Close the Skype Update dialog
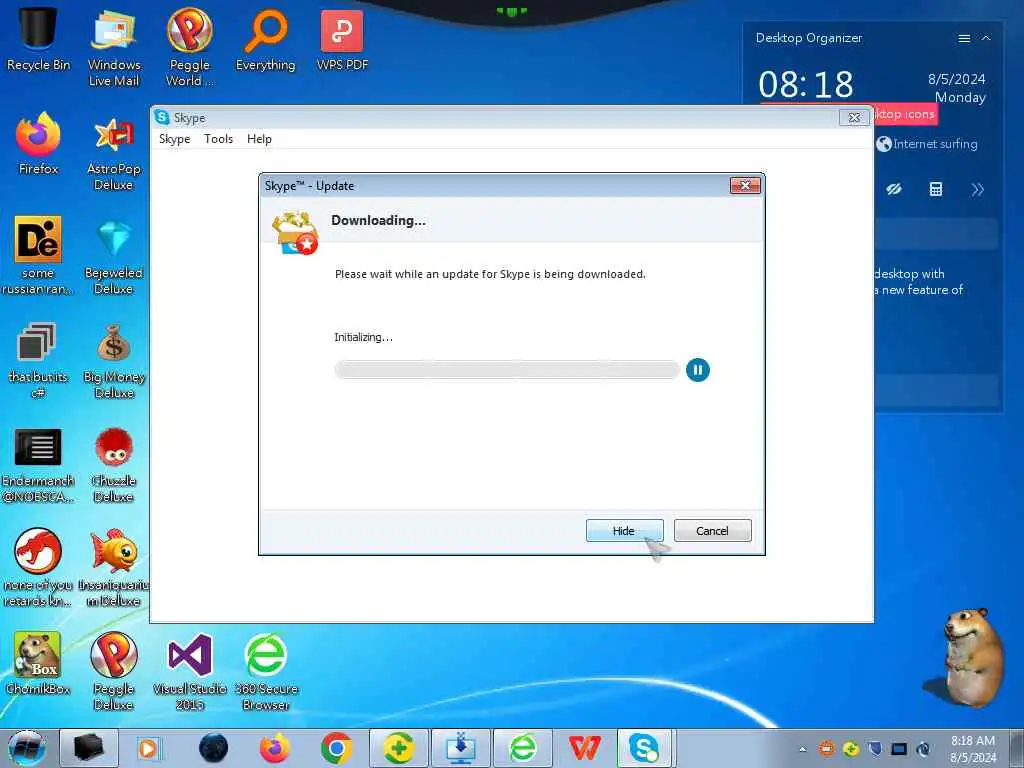This screenshot has height=768, width=1024. (745, 185)
